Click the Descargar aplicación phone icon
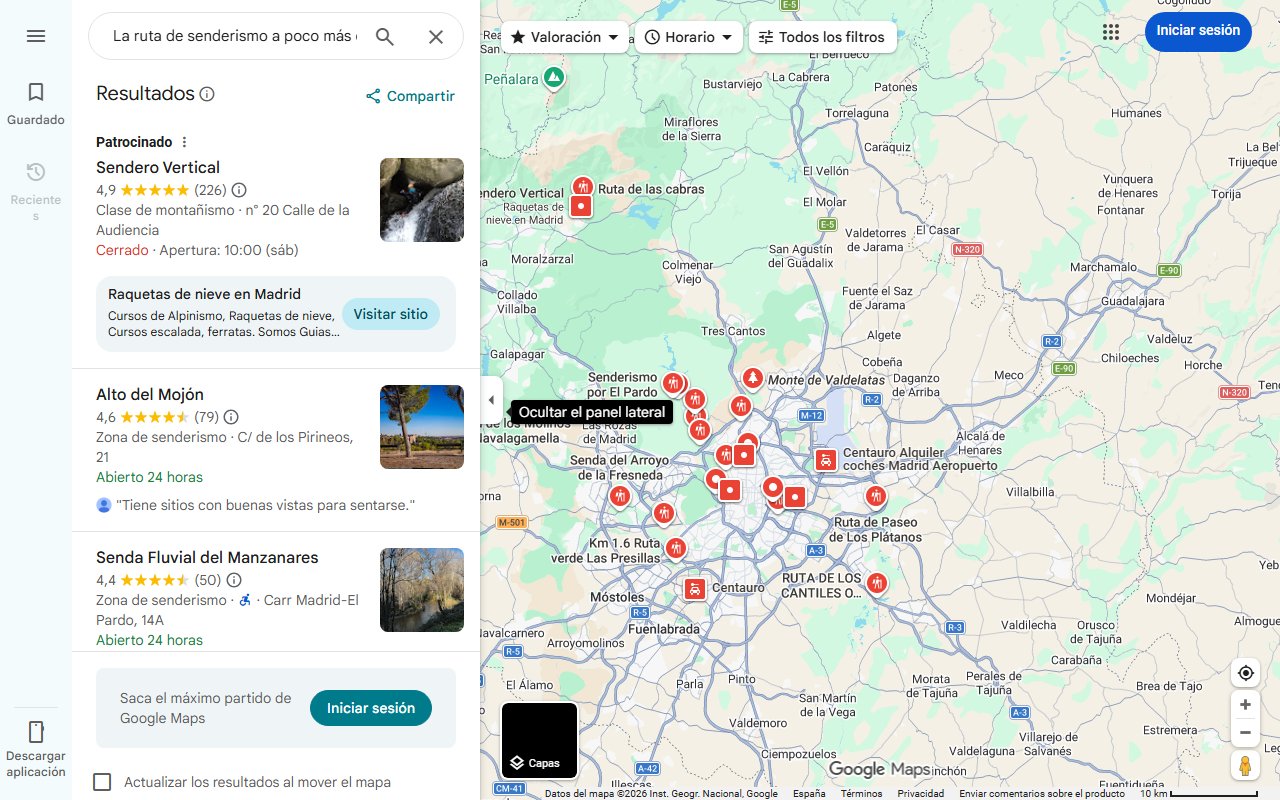This screenshot has width=1280, height=800. click(36, 732)
